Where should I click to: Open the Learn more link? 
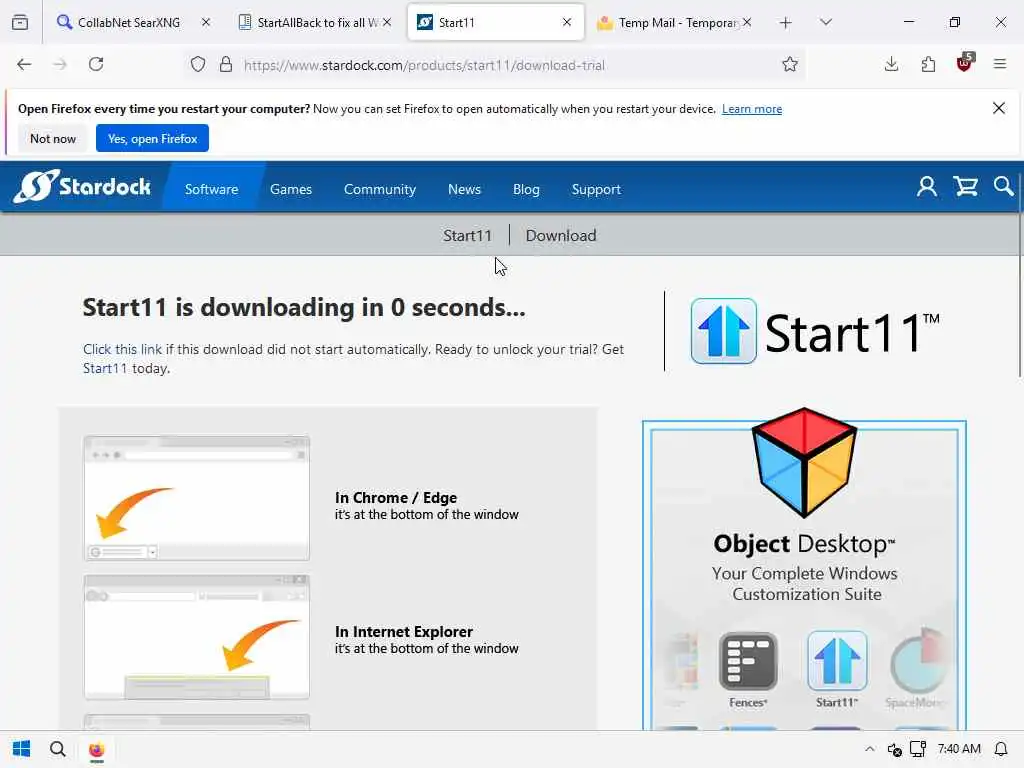click(x=752, y=109)
